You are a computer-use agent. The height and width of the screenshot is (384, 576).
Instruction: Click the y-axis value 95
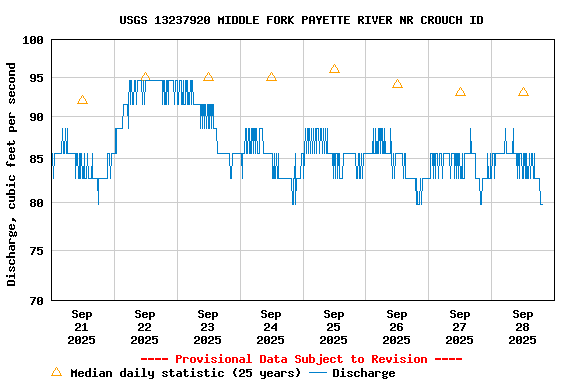point(36,78)
